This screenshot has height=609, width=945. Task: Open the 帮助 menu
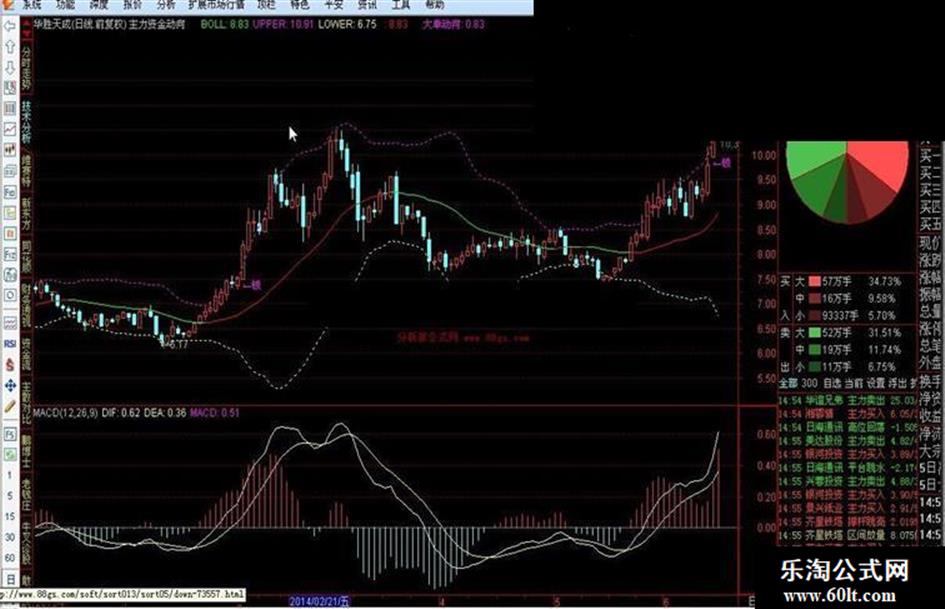click(x=435, y=5)
